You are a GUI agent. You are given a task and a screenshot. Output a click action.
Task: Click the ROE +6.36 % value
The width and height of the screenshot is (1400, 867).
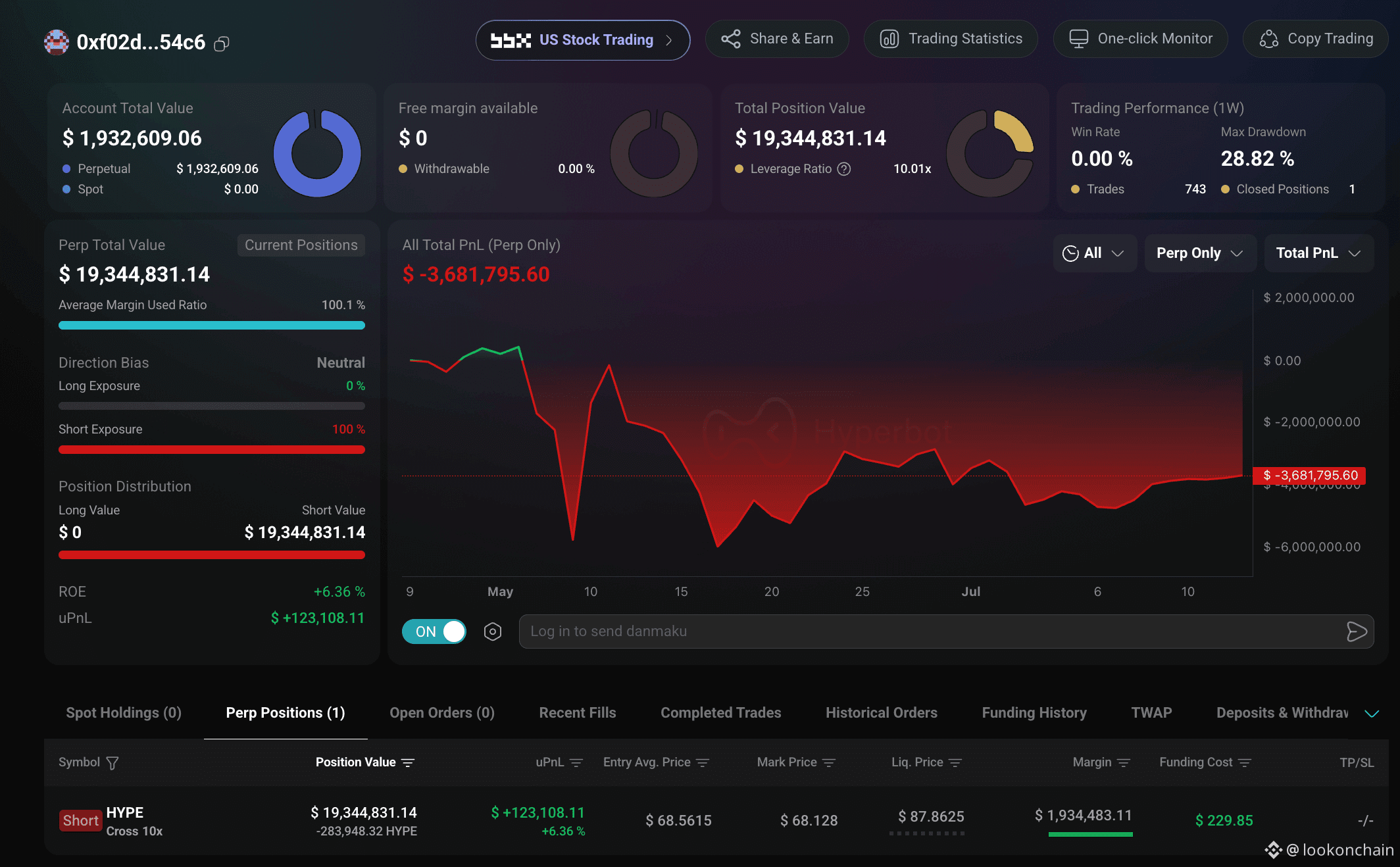[x=339, y=592]
